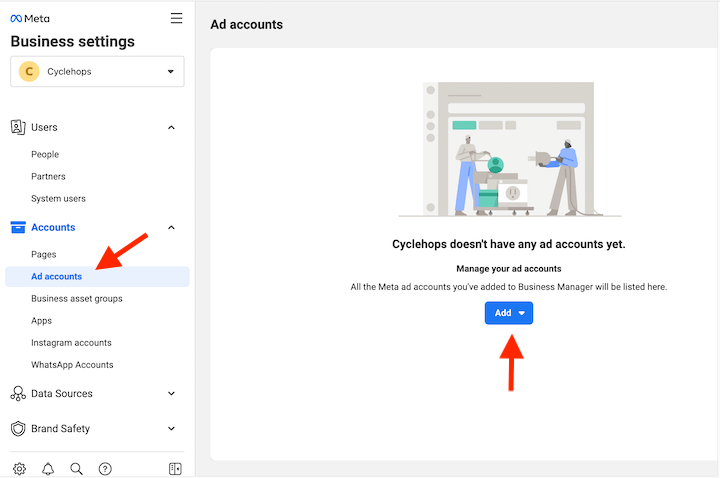Collapse the Users section chevron

[x=171, y=128]
